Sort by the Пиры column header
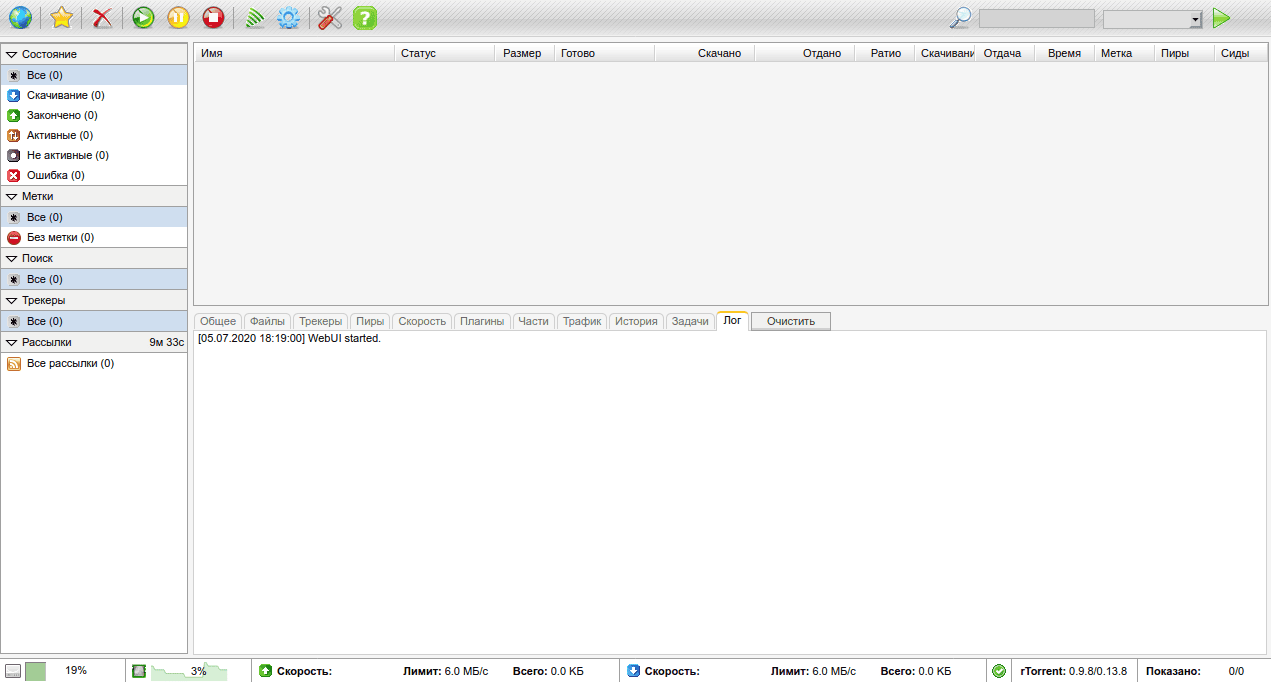Image resolution: width=1271 pixels, height=682 pixels. [x=1184, y=53]
